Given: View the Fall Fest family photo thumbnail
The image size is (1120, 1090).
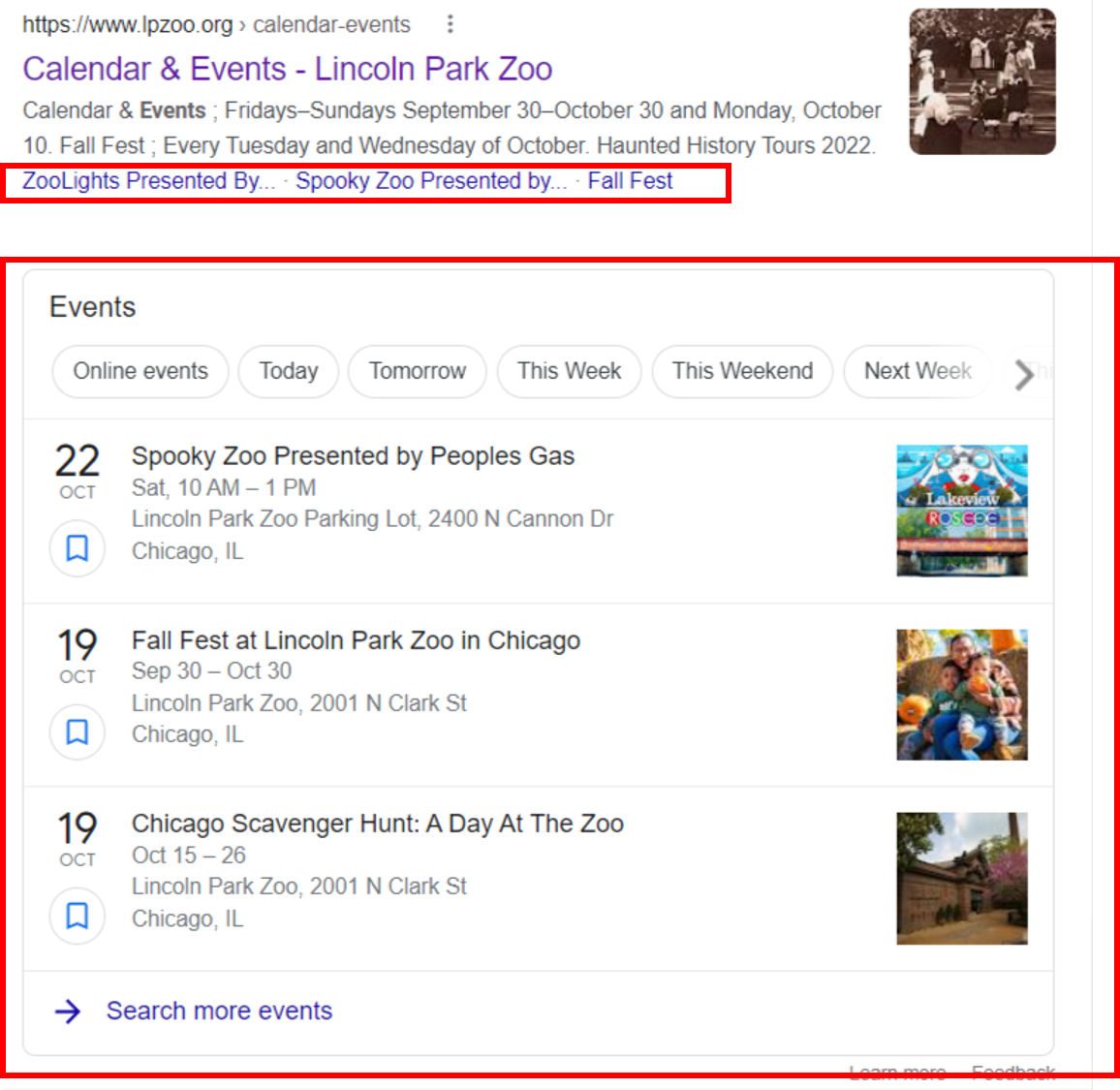Looking at the screenshot, I should point(962,695).
